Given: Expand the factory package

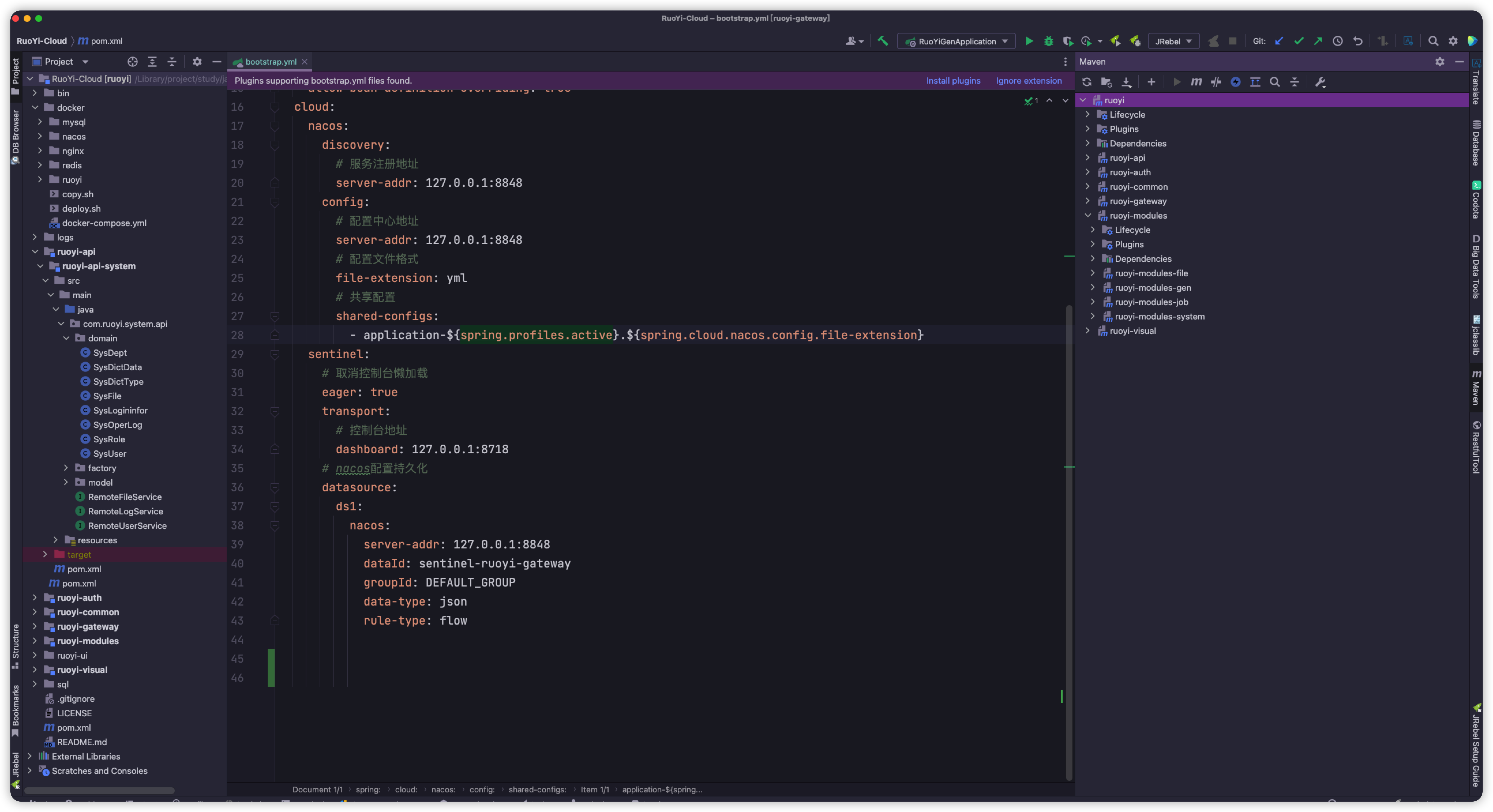Looking at the screenshot, I should 66,468.
